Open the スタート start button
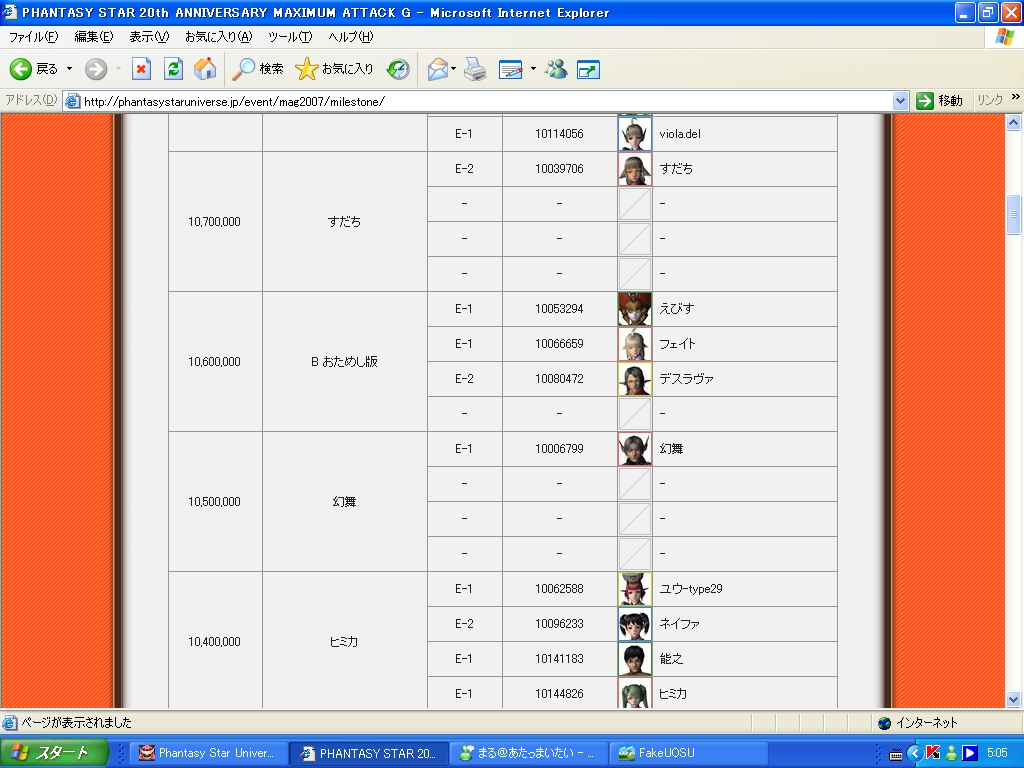 point(54,753)
